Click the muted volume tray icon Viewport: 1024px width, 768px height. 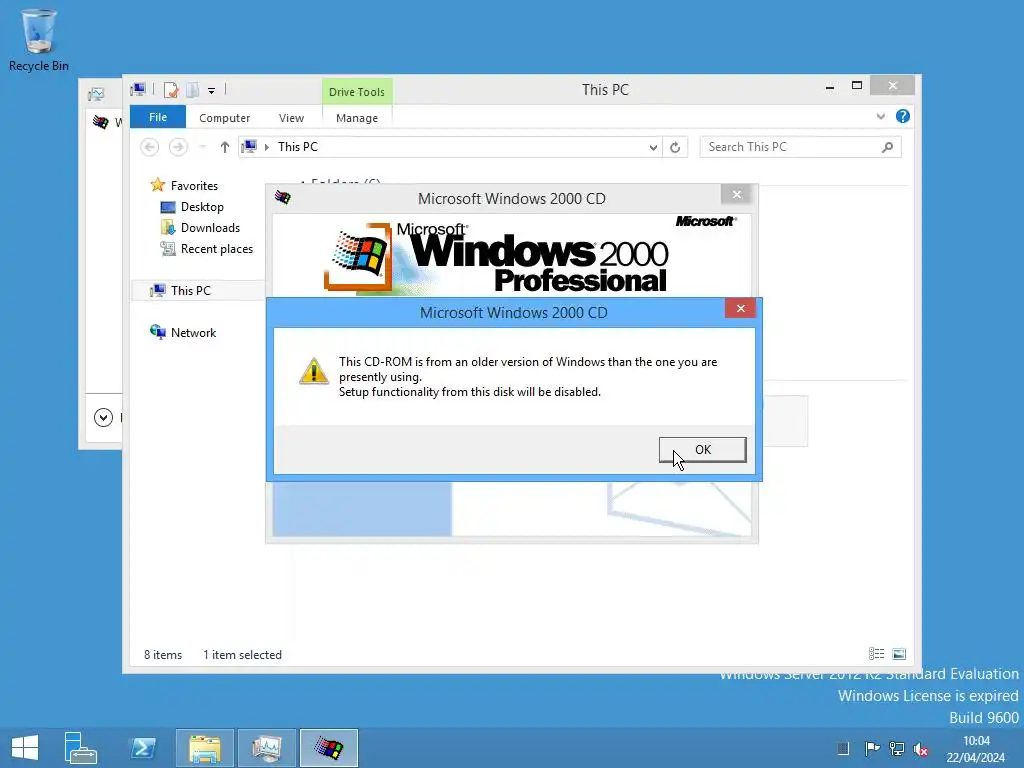coord(921,748)
